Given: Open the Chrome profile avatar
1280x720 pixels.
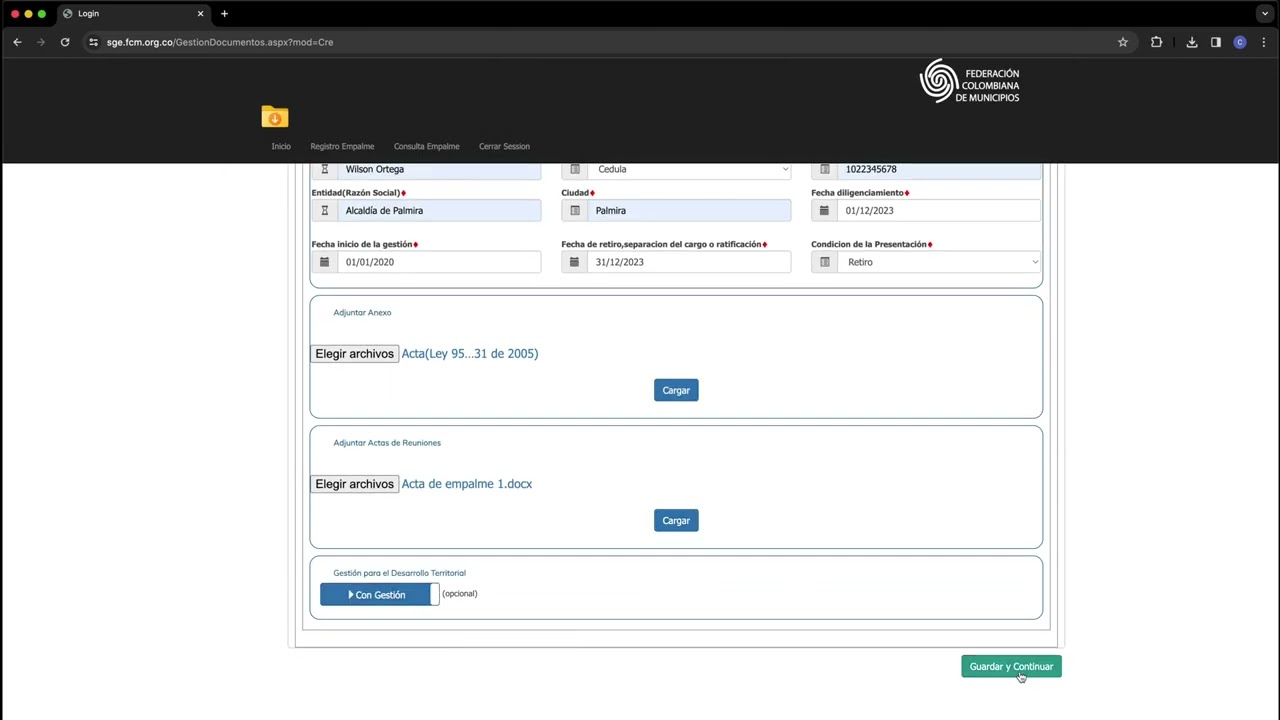Looking at the screenshot, I should pos(1240,42).
